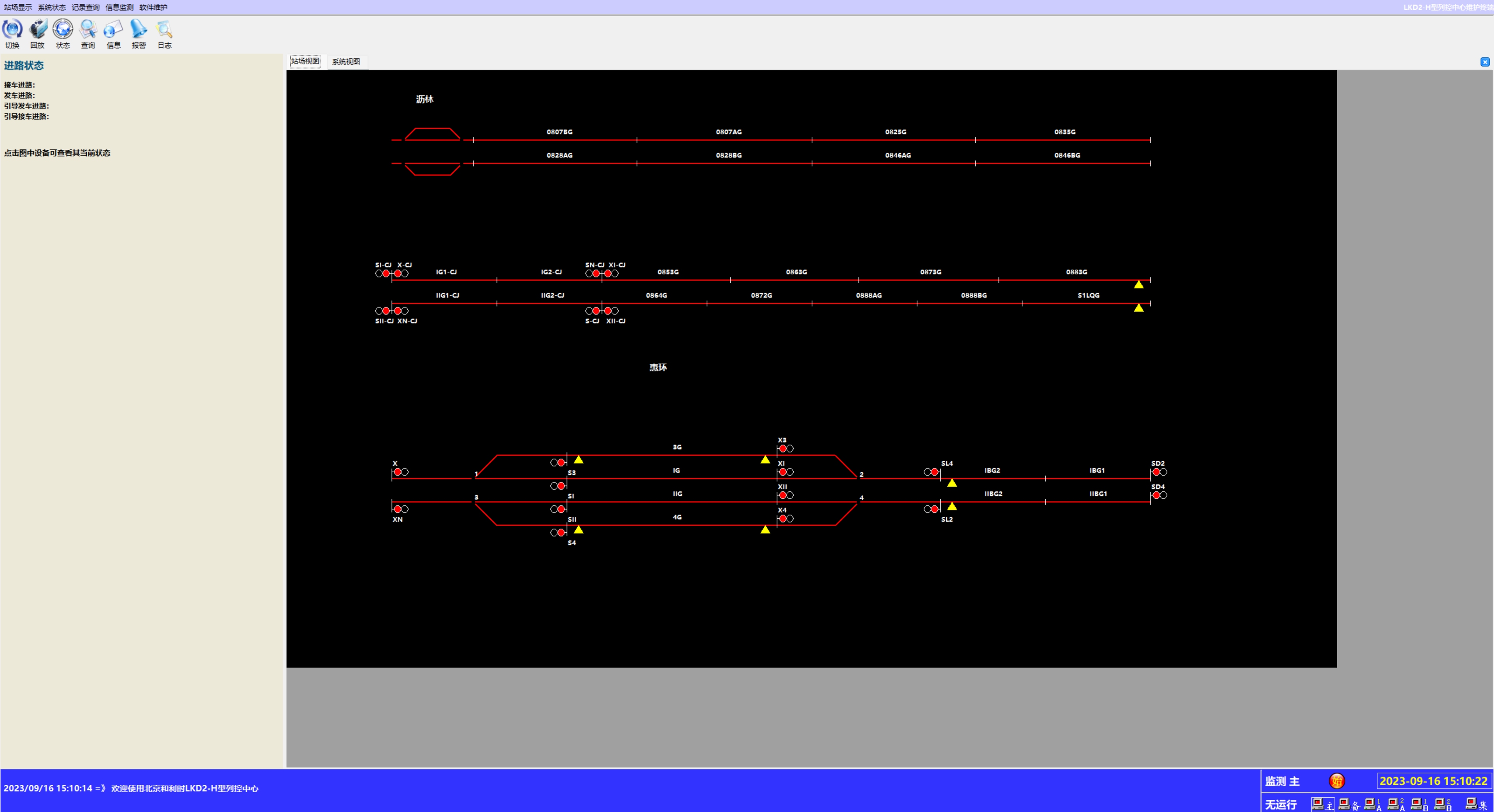This screenshot has width=1494, height=812.
Task: Click the 接车进路 label in route panel
Action: point(19,85)
